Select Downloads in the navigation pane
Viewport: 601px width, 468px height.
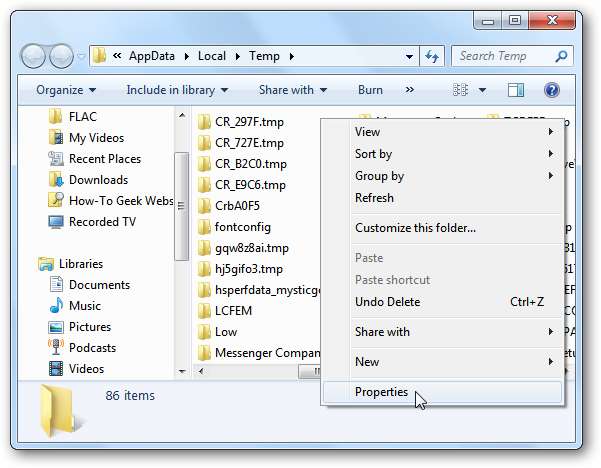pyautogui.click(x=98, y=180)
